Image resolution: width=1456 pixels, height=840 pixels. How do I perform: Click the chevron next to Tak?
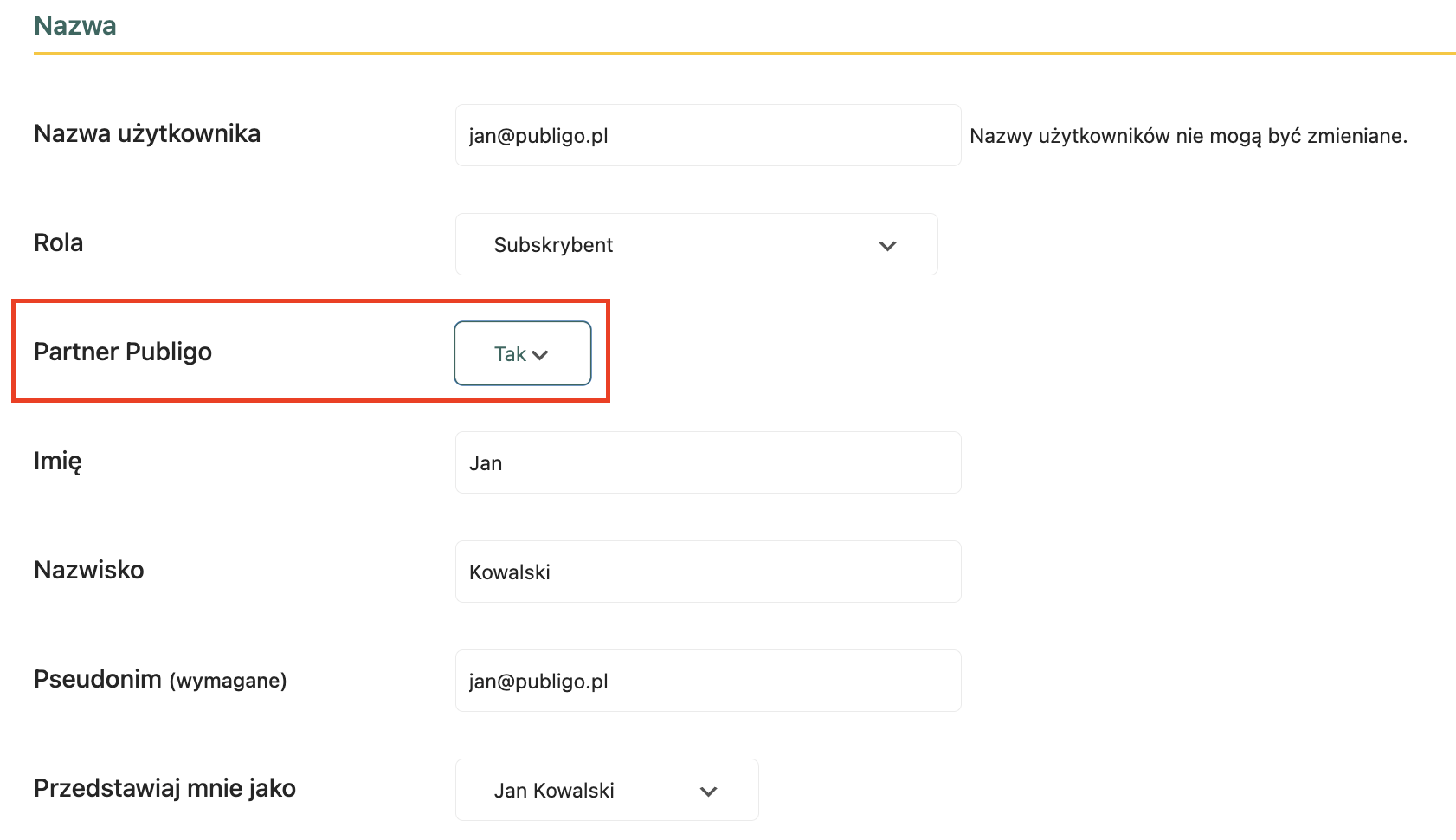tap(540, 355)
